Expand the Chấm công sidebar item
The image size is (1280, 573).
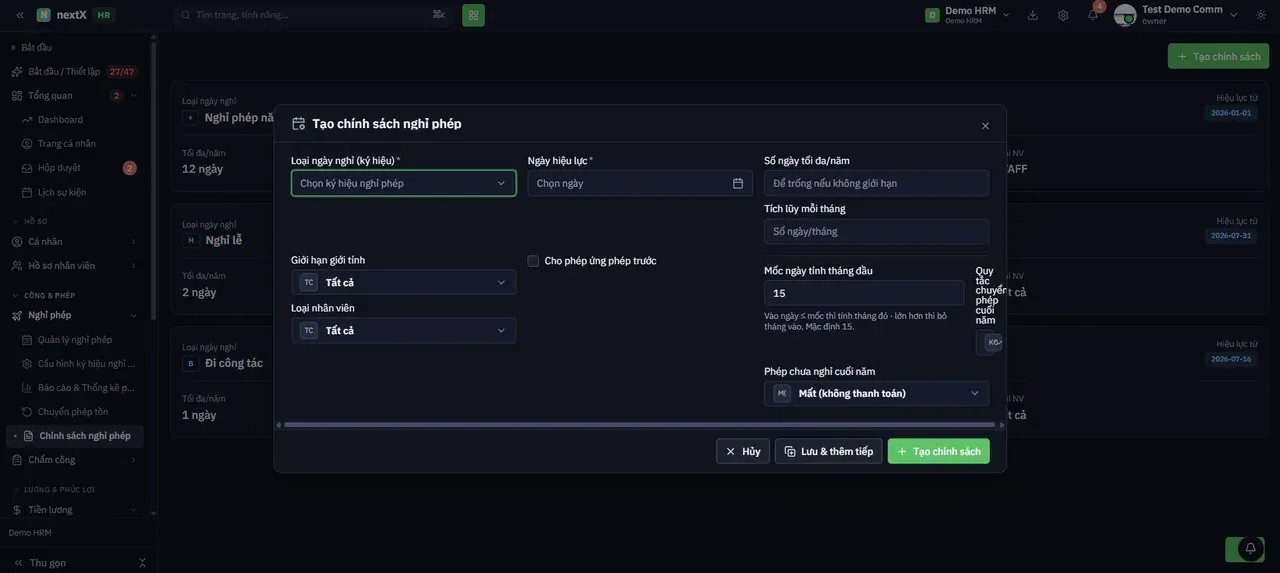tap(134, 460)
